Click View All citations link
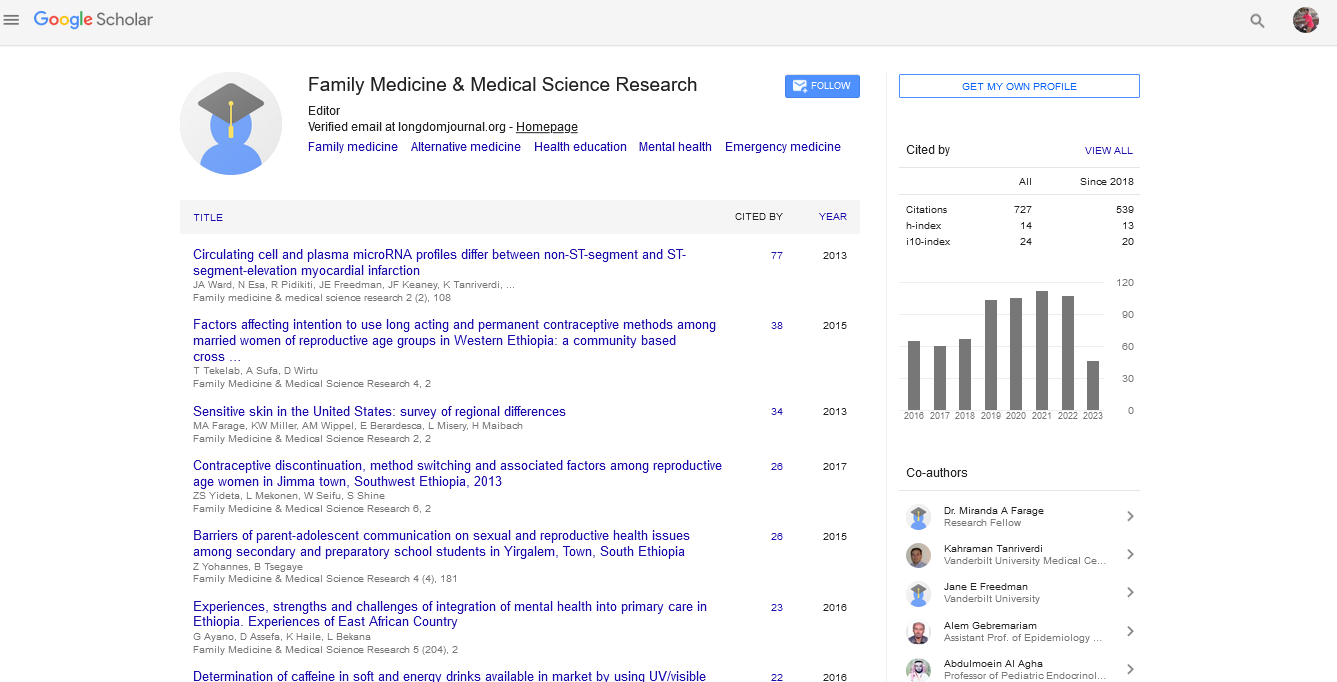Image resolution: width=1337 pixels, height=682 pixels. click(1108, 151)
